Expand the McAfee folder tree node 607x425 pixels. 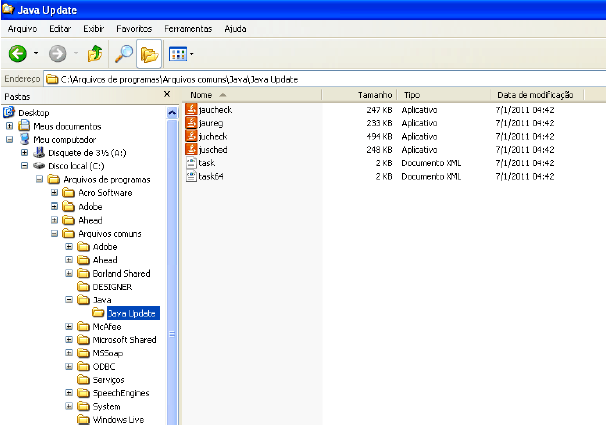point(69,326)
